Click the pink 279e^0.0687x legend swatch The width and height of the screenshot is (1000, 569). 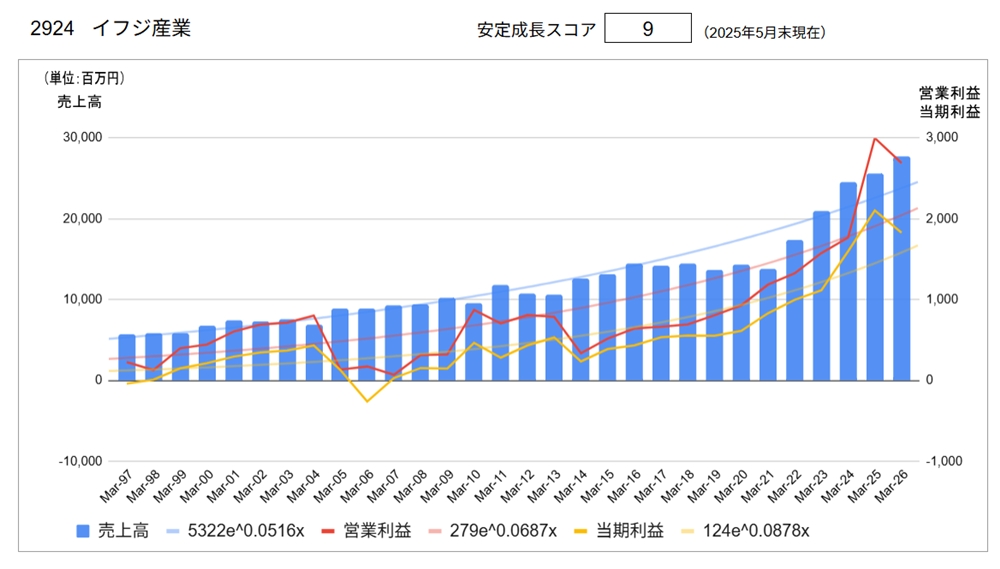[435, 531]
